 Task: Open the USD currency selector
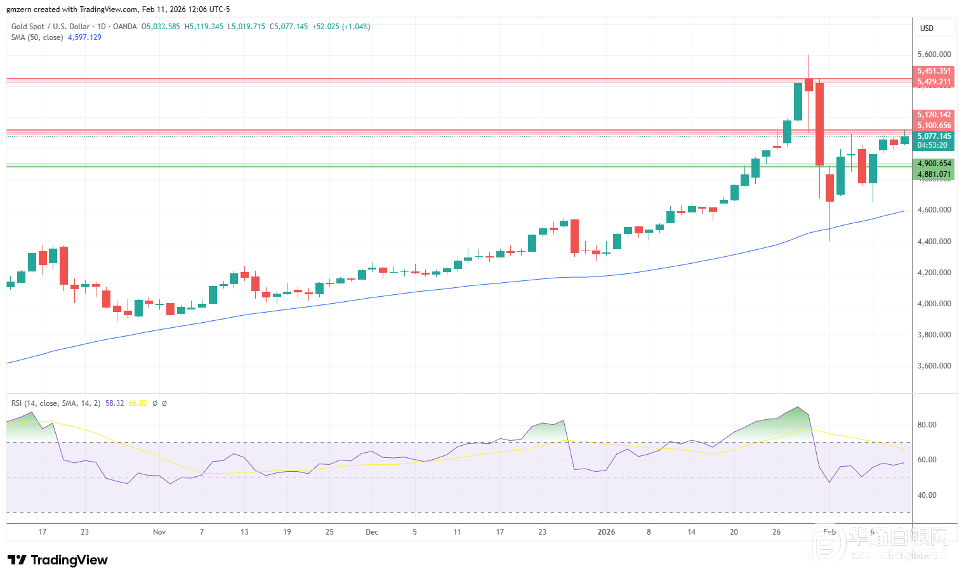pyautogui.click(x=926, y=28)
